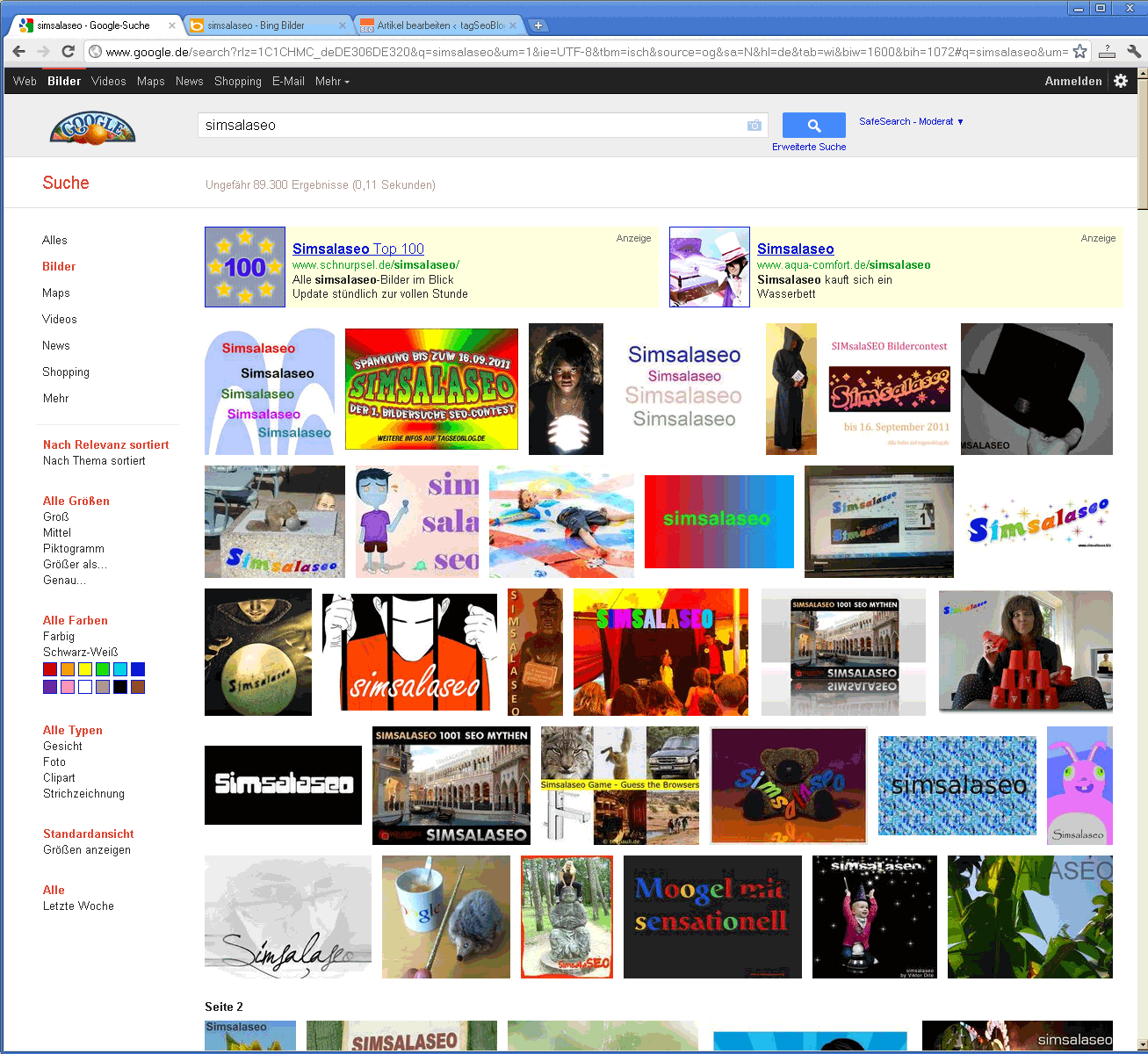This screenshot has height=1054, width=1148.
Task: Toggle Größen anzeigen view option
Action: [87, 849]
